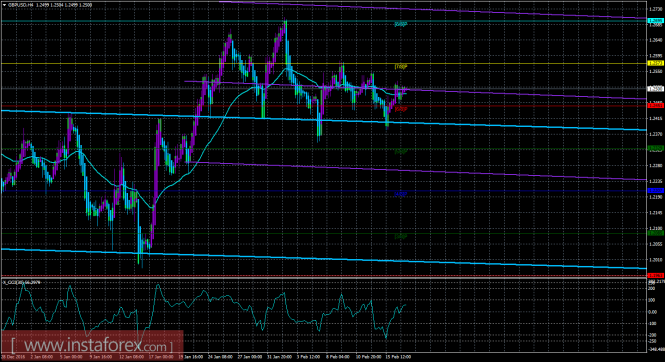Screen dimensions: 665x362
Task: Click the blue level label on the chart
Action: [x=401, y=194]
